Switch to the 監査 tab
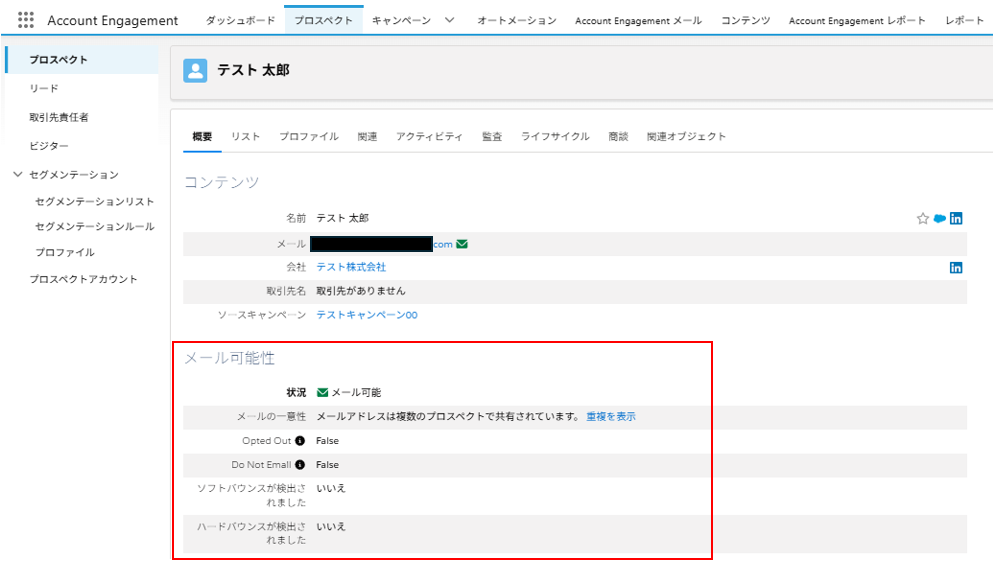The image size is (993, 587). tap(492, 136)
